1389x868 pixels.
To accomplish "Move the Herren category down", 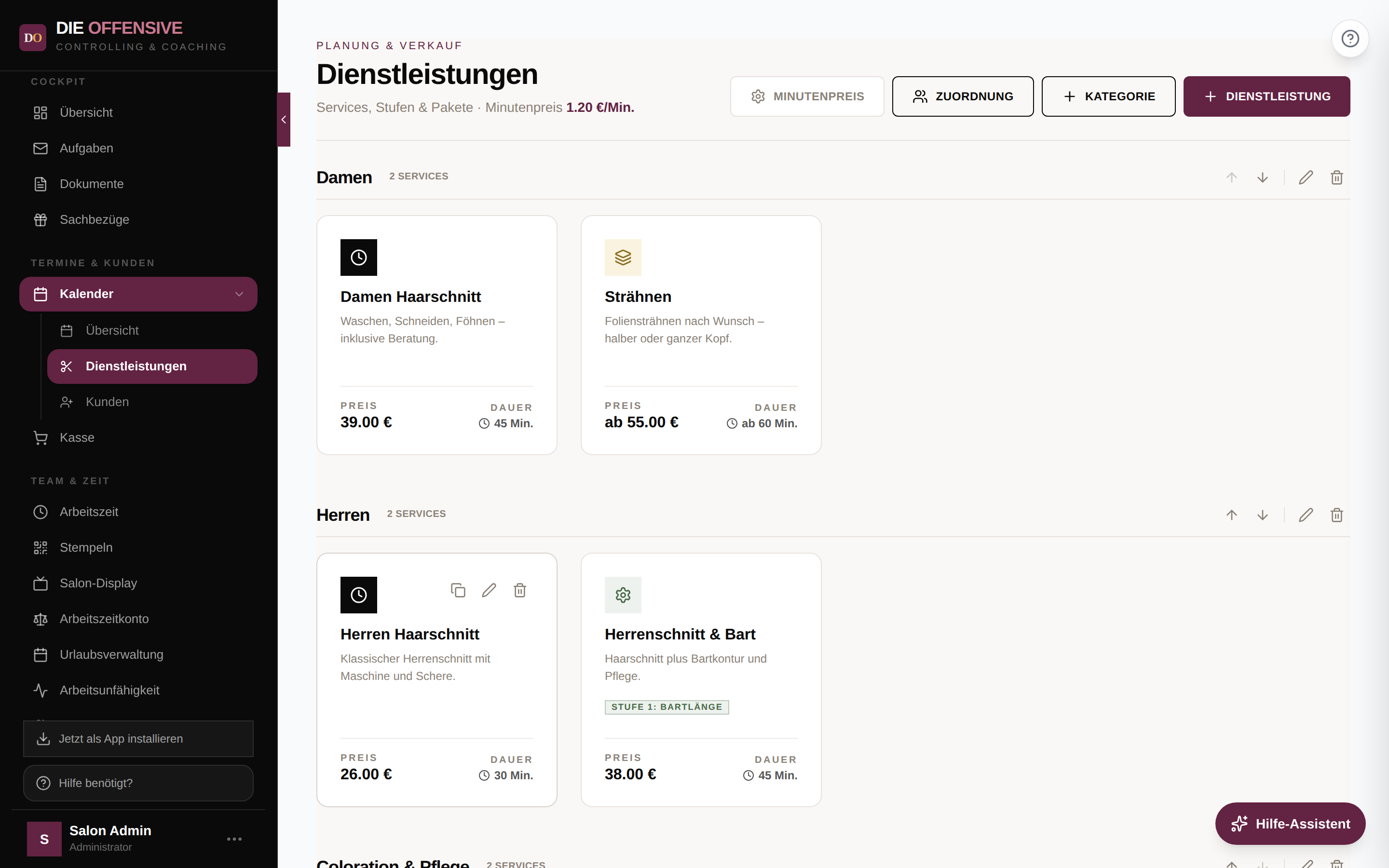I will pos(1263,515).
